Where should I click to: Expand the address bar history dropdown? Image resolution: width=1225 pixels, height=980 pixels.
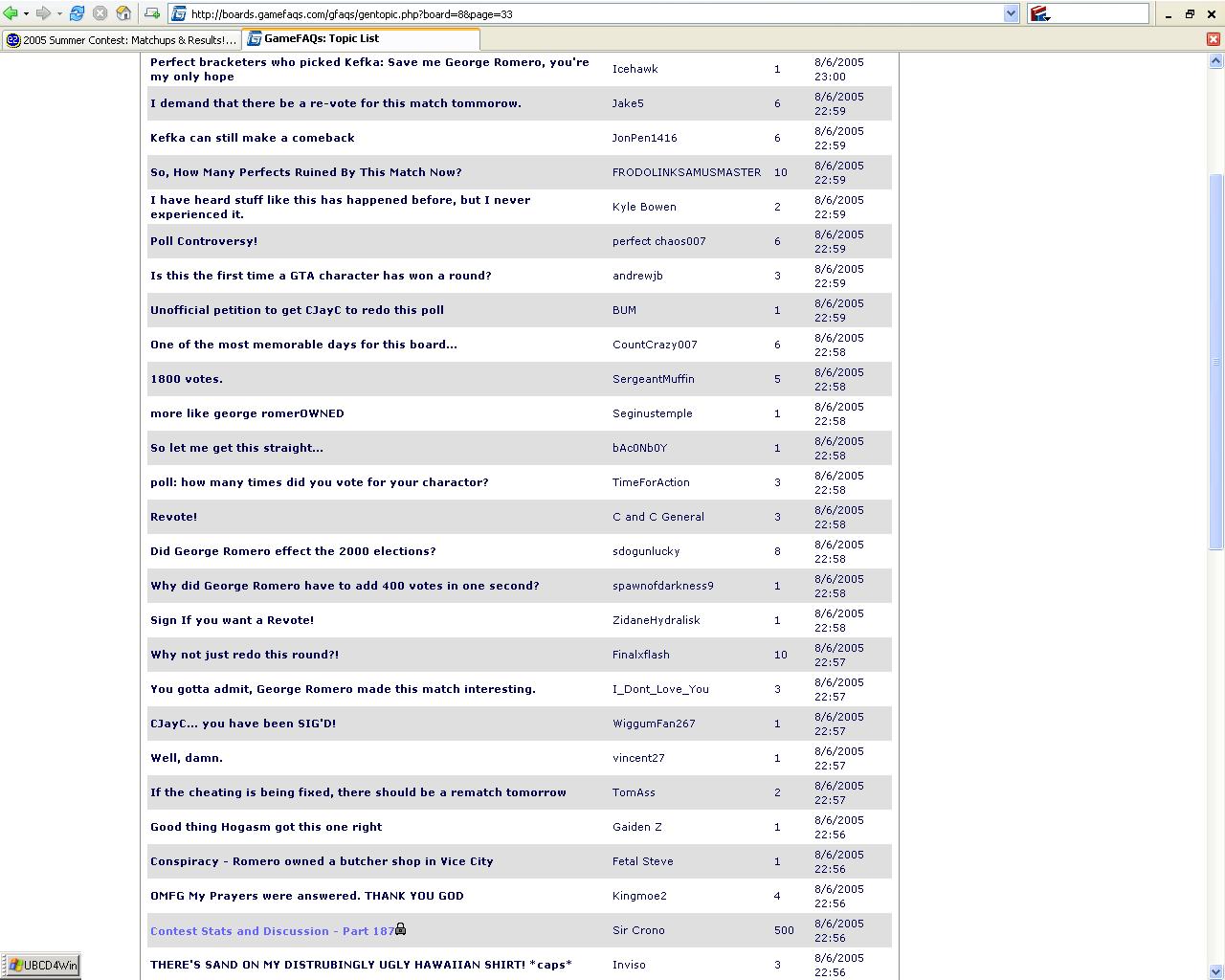coord(1011,13)
